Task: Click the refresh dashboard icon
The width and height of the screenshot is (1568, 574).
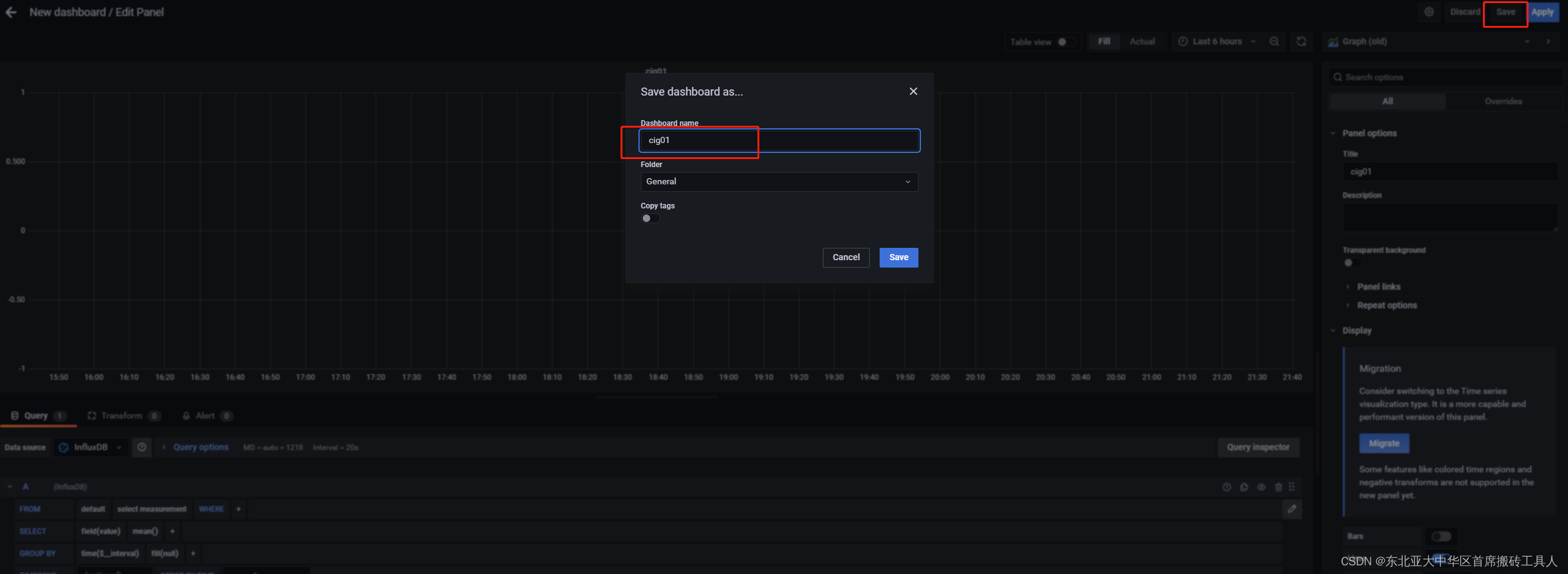Action: click(x=1302, y=41)
